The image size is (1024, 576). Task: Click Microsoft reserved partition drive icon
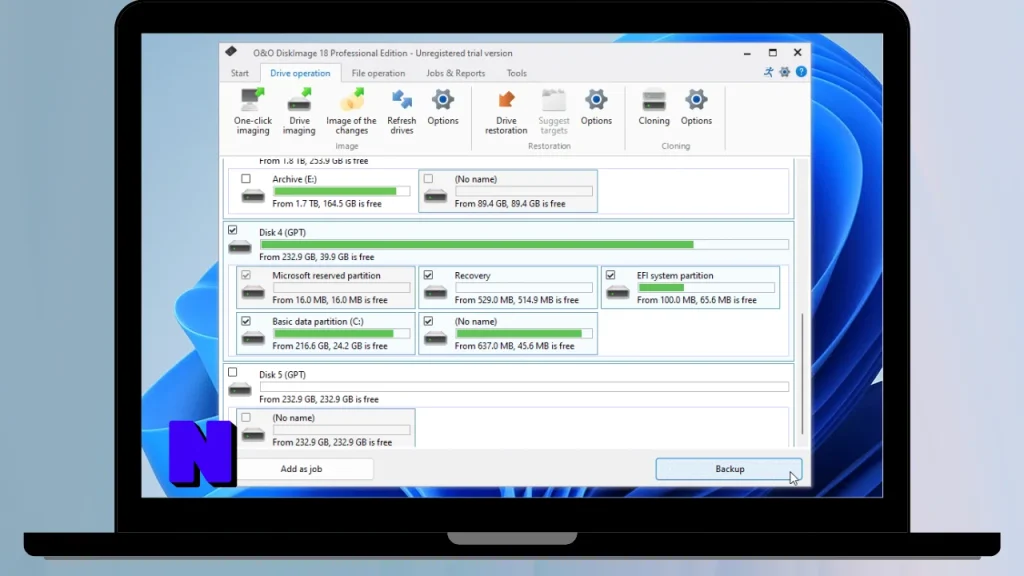tap(253, 291)
